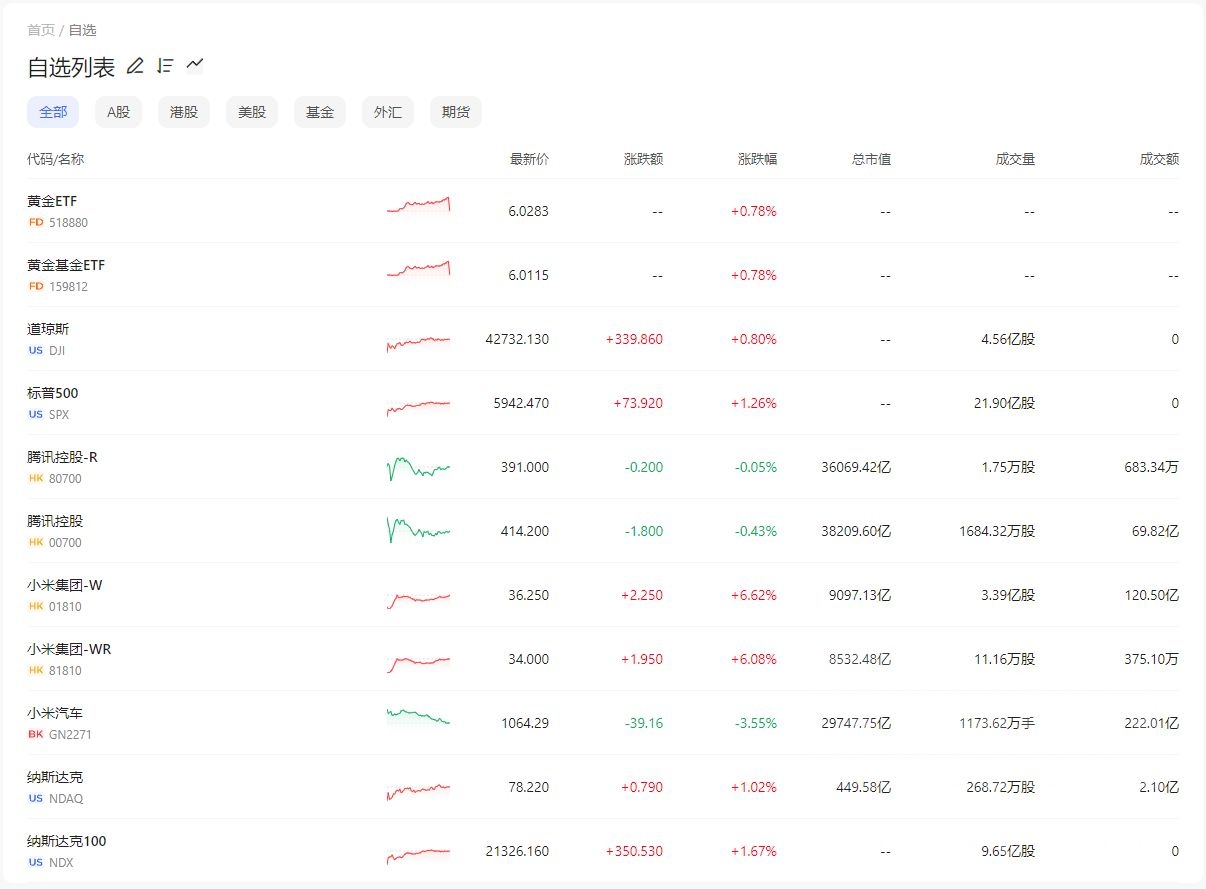The image size is (1206, 889).
Task: Switch to the A股 filter tab
Action: [x=117, y=112]
